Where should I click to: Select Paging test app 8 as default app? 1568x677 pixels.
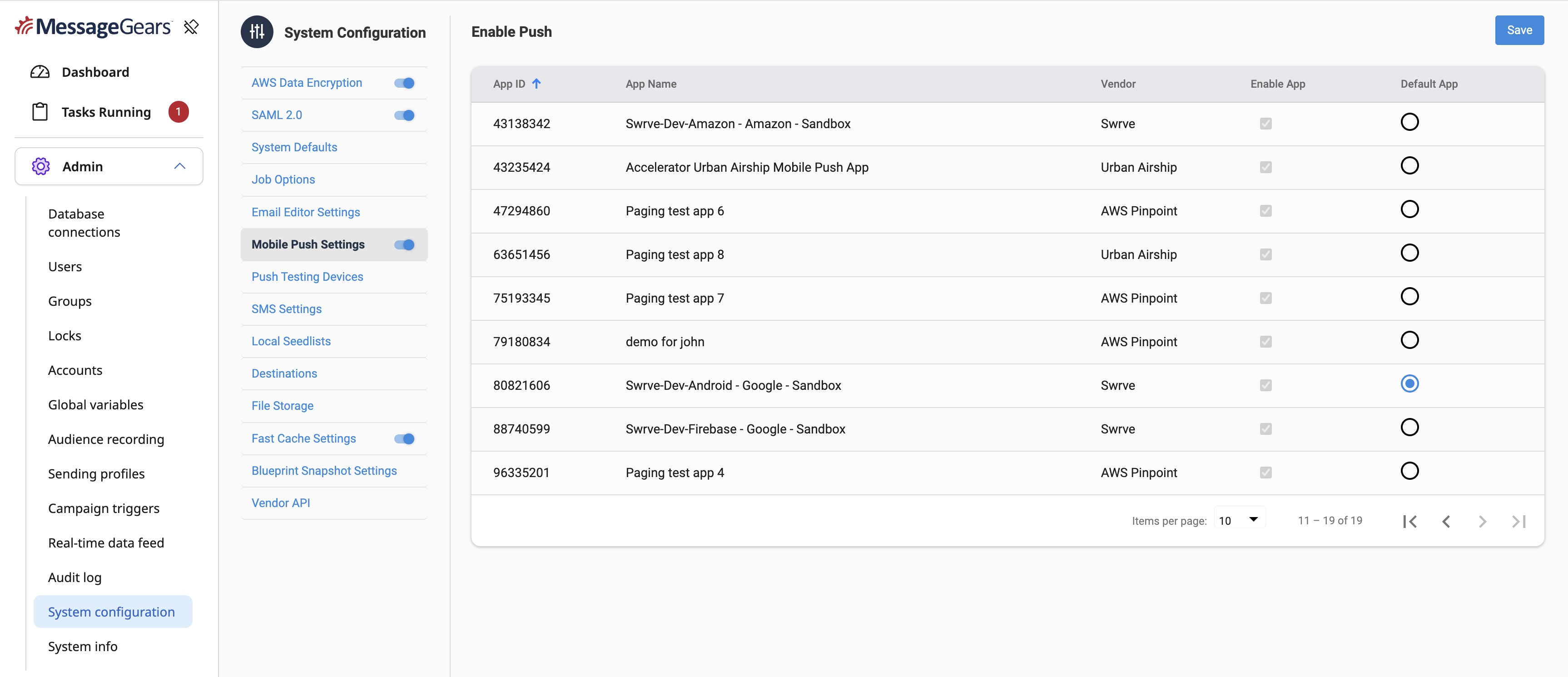tap(1409, 253)
